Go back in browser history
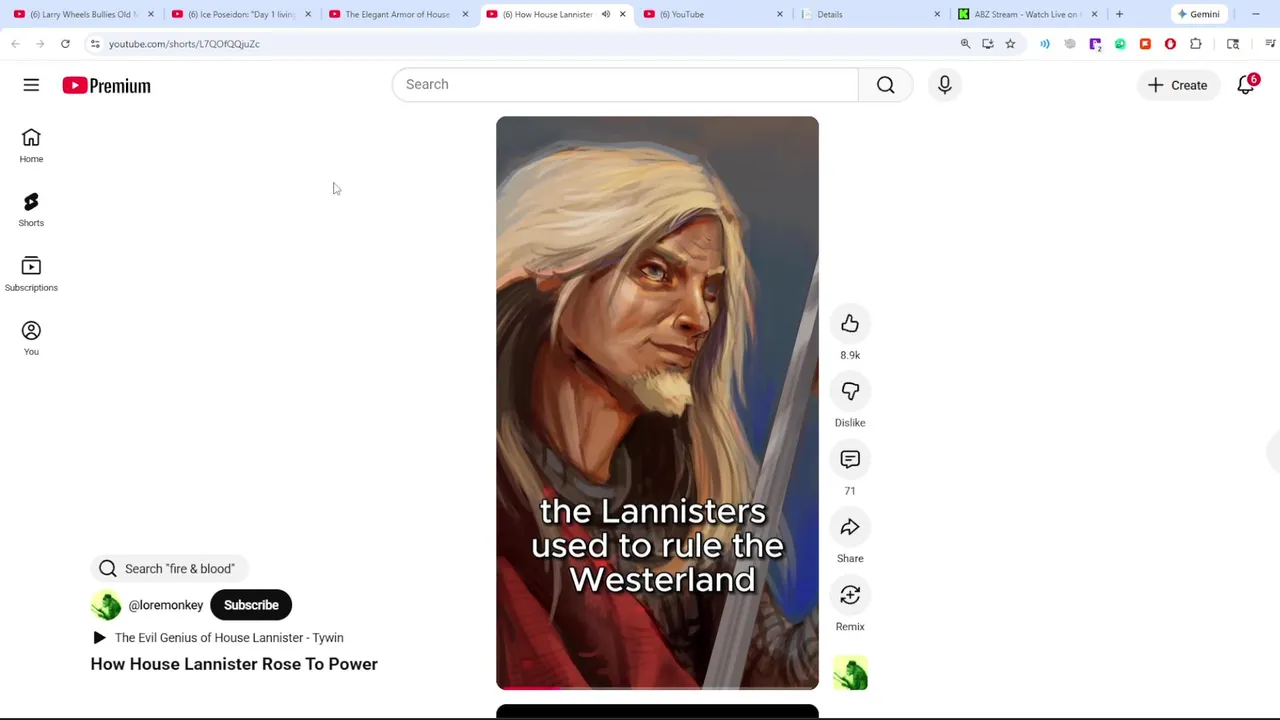1280x720 pixels. [15, 44]
